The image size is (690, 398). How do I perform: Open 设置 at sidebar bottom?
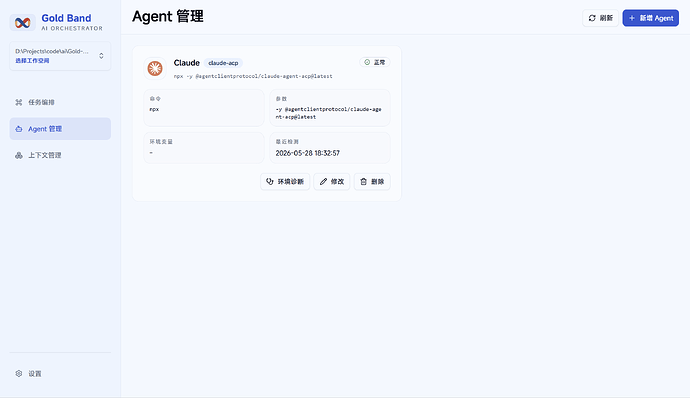pyautogui.click(x=60, y=373)
